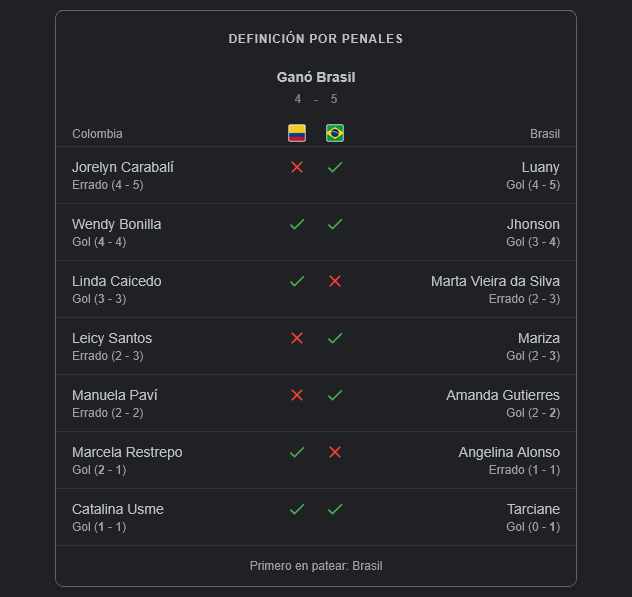Click the Brasil flag icon
The image size is (632, 597).
[x=335, y=133]
